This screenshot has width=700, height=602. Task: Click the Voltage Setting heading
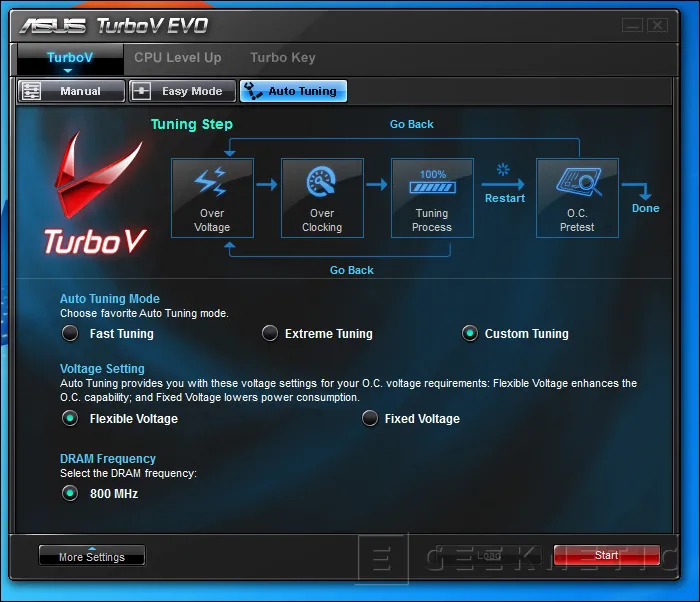point(102,369)
